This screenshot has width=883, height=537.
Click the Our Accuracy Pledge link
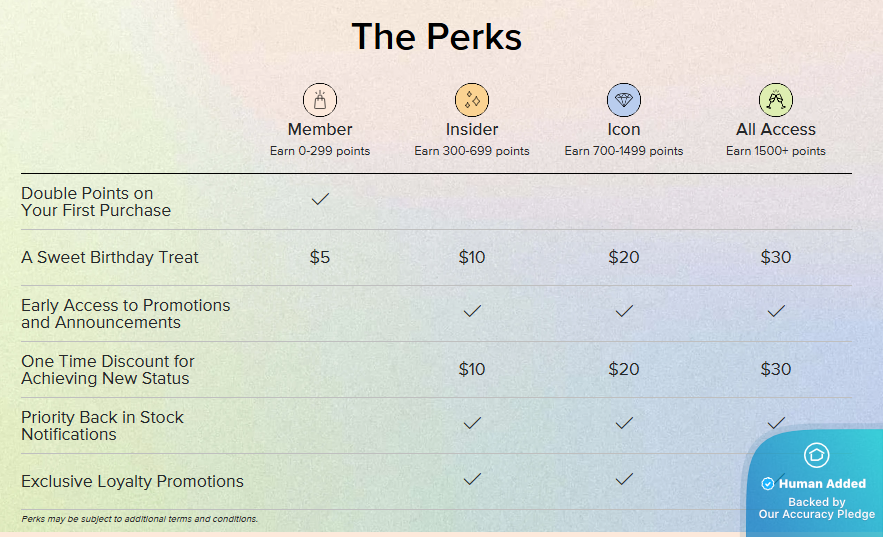tap(816, 514)
